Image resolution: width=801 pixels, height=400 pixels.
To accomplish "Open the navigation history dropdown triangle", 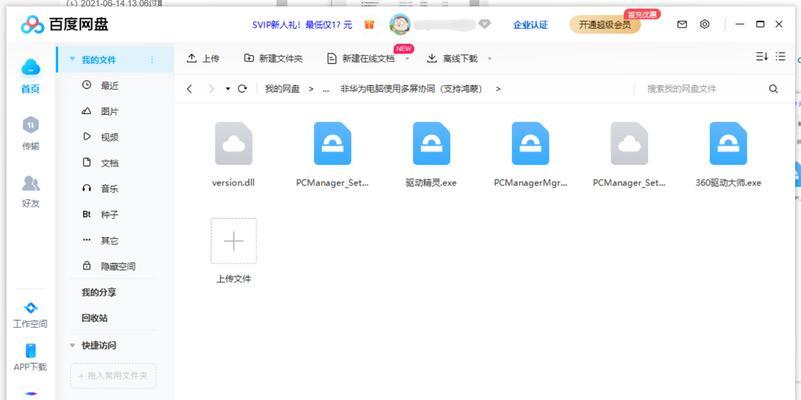I will point(228,89).
